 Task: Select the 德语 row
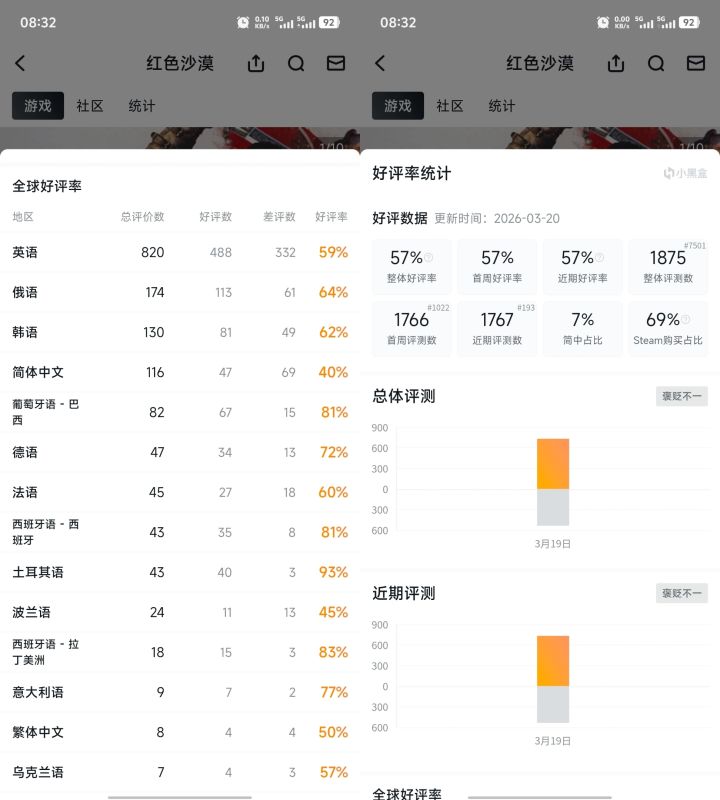tap(180, 452)
